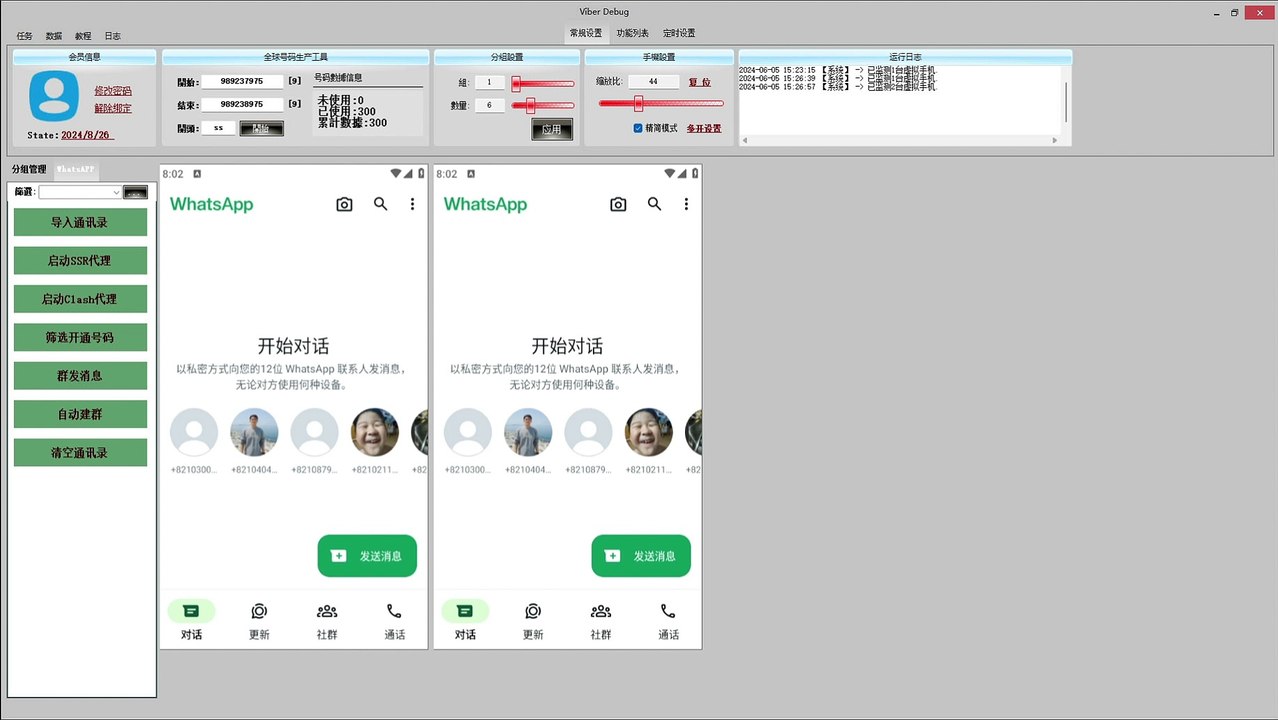Screen dimensions: 1278x720
Task: Select 社群 tab in left phone
Action: point(327,621)
